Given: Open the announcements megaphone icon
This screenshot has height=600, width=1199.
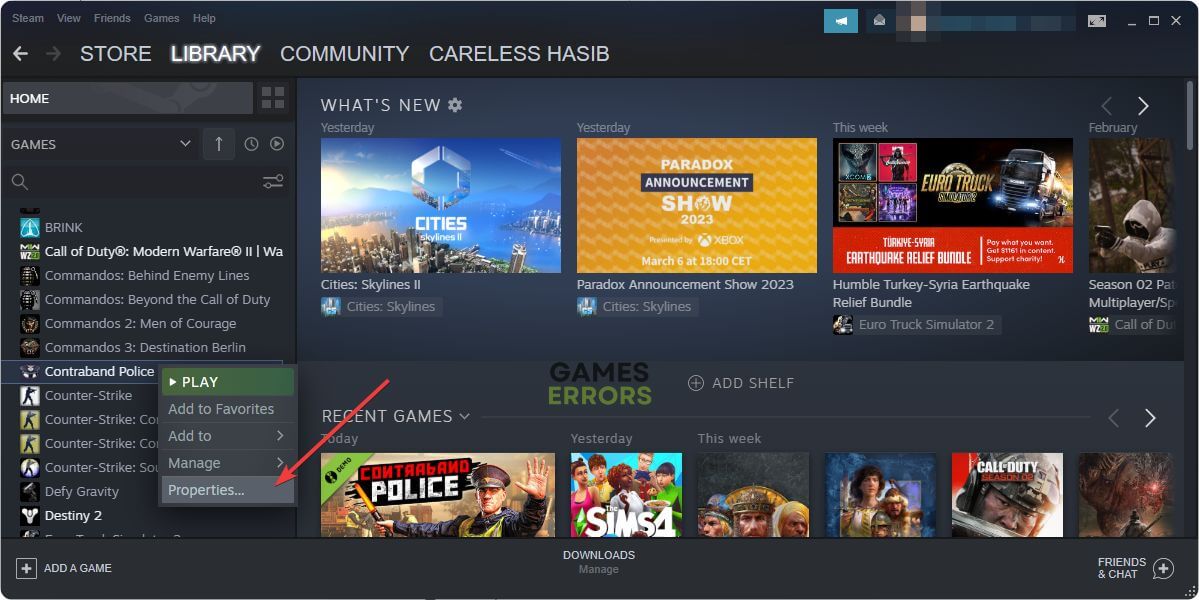Looking at the screenshot, I should pyautogui.click(x=841, y=21).
